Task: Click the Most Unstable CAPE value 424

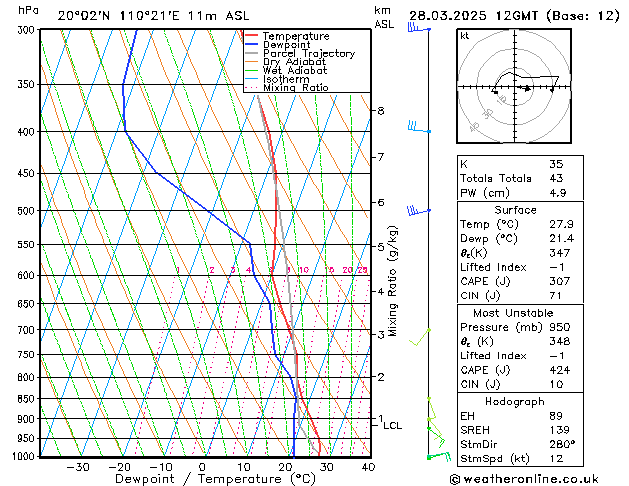Action: [x=560, y=370]
